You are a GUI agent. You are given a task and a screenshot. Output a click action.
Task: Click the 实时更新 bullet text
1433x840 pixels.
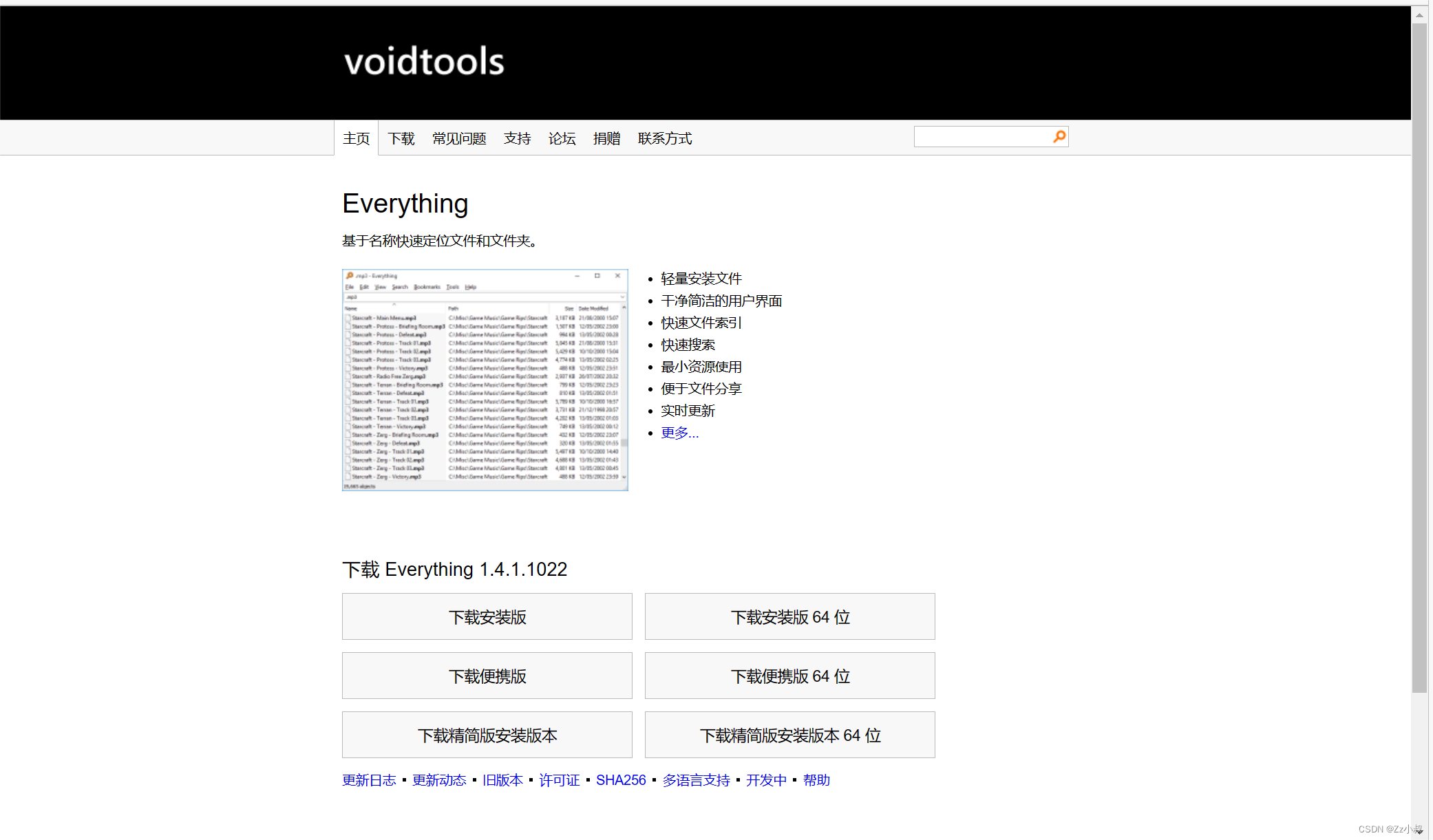point(688,411)
